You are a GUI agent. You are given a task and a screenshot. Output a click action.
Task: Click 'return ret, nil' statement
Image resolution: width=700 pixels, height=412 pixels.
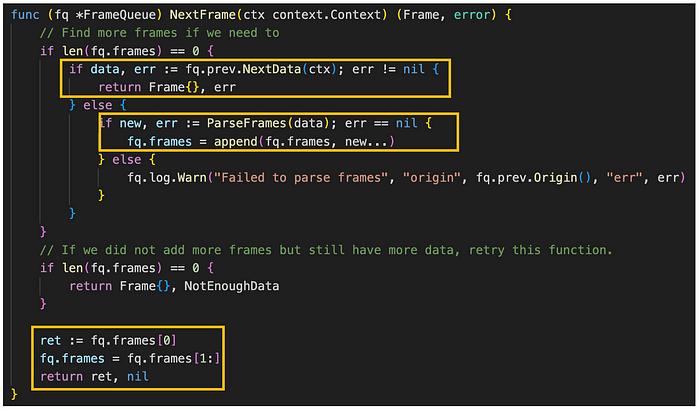point(94,377)
